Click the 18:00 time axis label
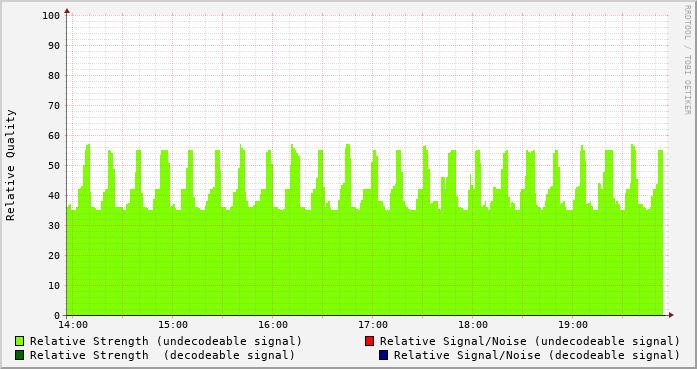 coord(473,325)
